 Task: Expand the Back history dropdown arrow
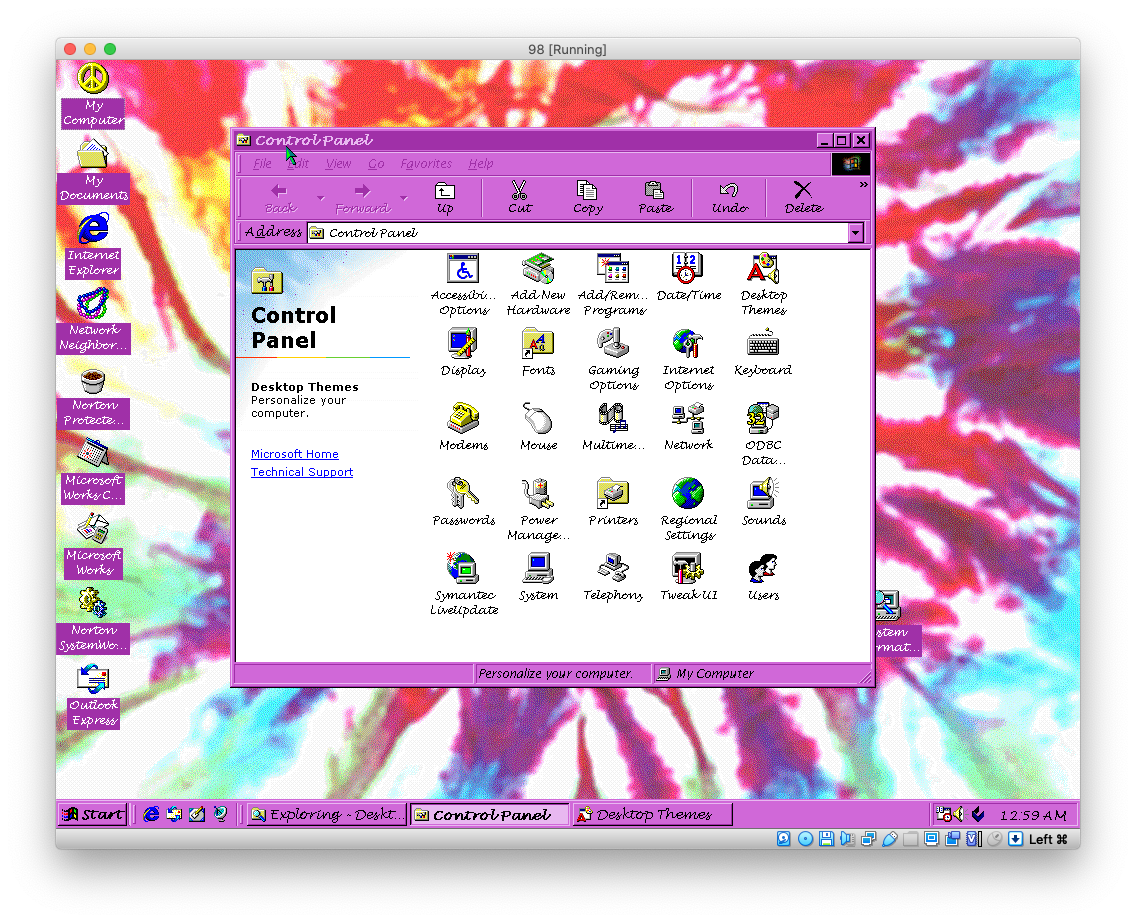coord(320,199)
